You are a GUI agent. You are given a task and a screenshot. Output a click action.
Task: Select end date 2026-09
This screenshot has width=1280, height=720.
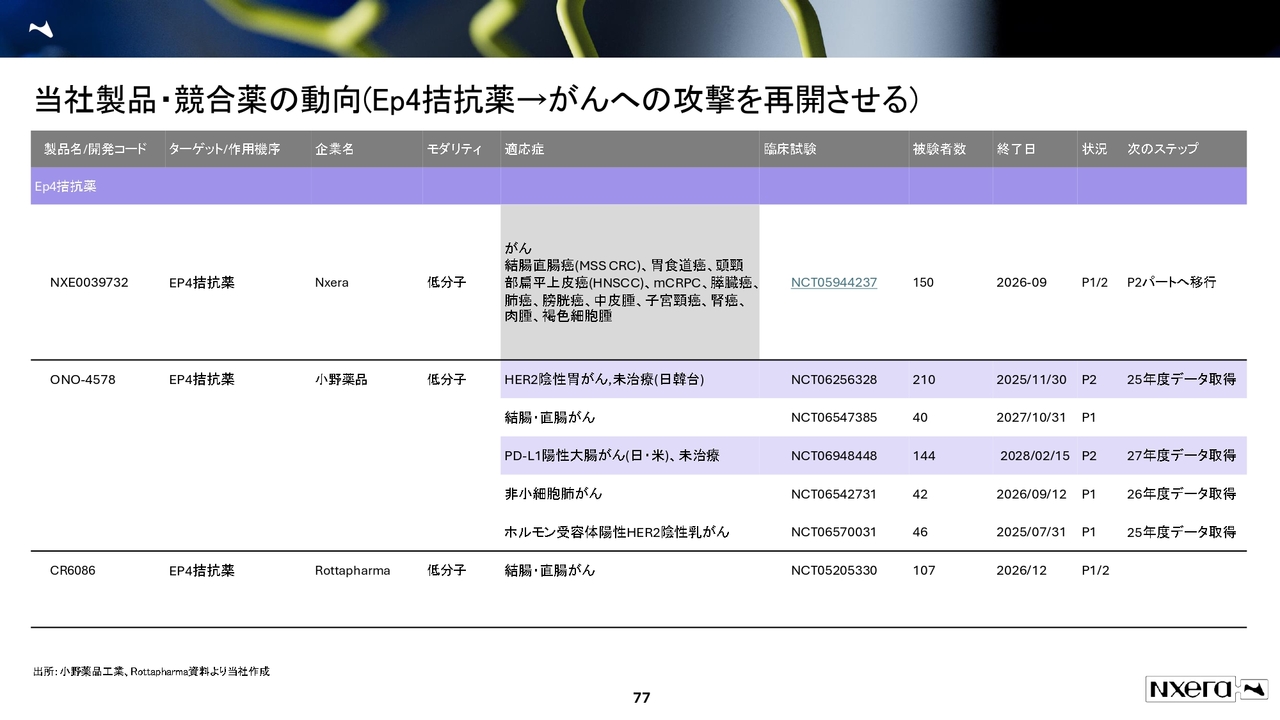1021,282
